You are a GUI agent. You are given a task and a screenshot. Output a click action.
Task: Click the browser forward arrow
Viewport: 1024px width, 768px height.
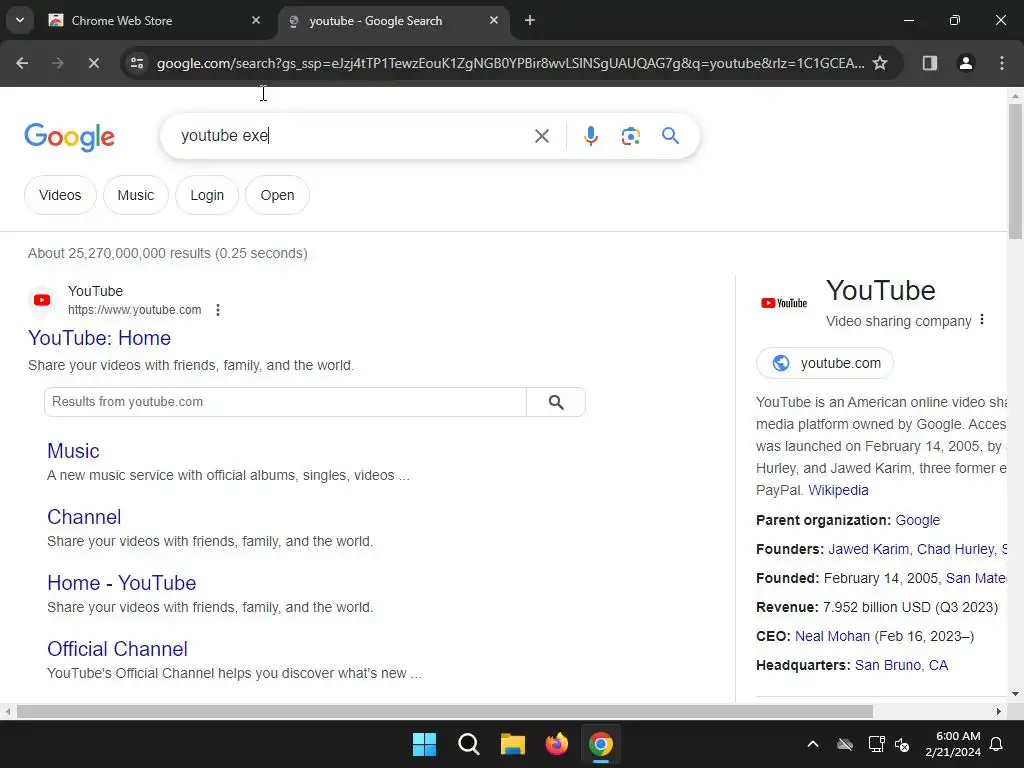(58, 63)
